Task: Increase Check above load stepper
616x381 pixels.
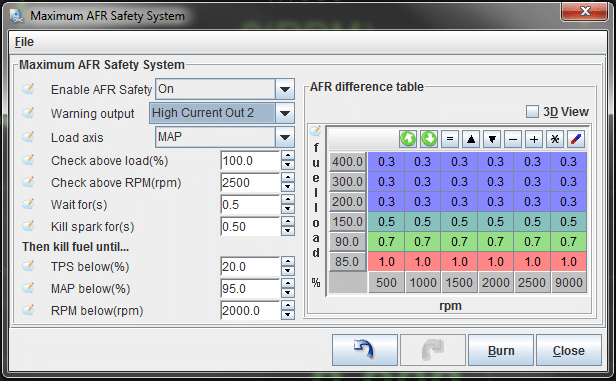Action: click(288, 156)
